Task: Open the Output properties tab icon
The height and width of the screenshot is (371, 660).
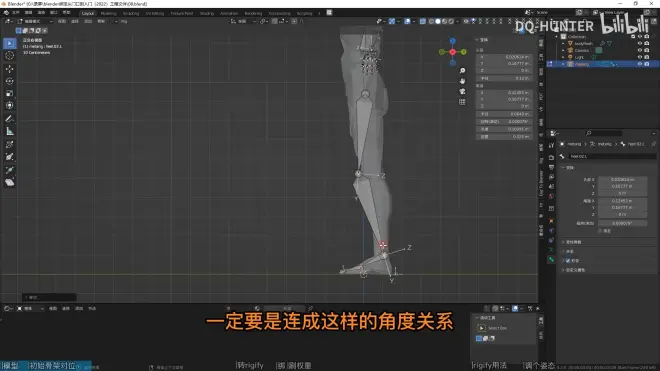Action: (551, 168)
